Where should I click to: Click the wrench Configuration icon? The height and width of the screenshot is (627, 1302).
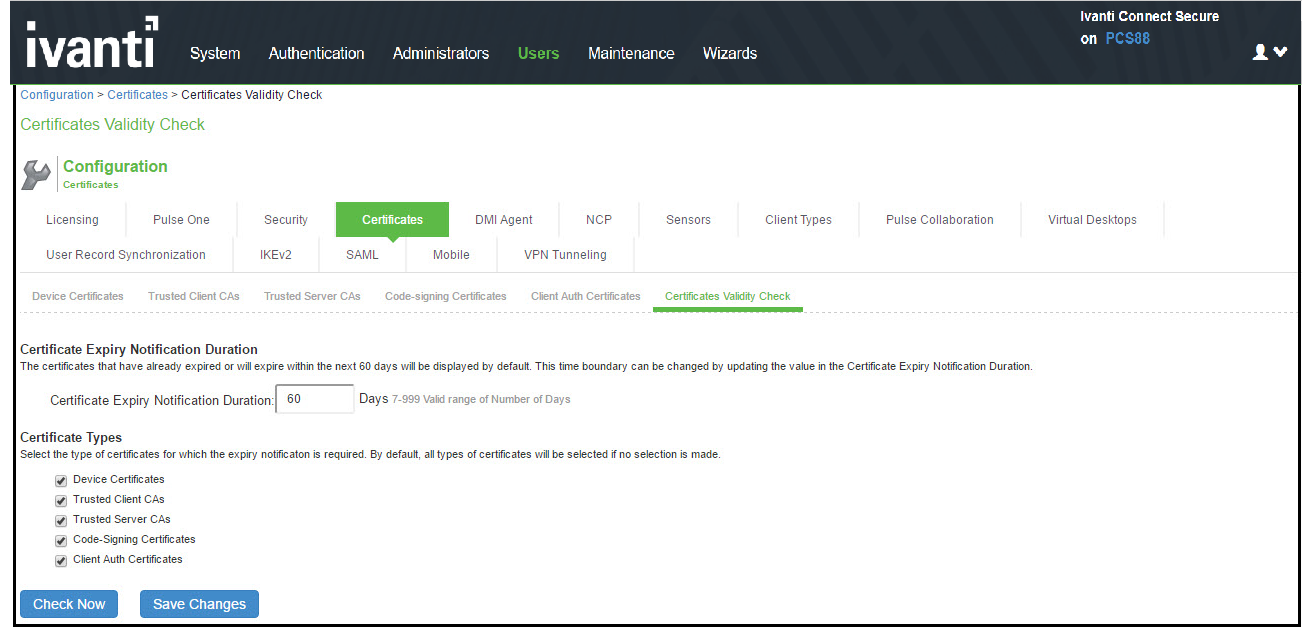click(x=35, y=172)
